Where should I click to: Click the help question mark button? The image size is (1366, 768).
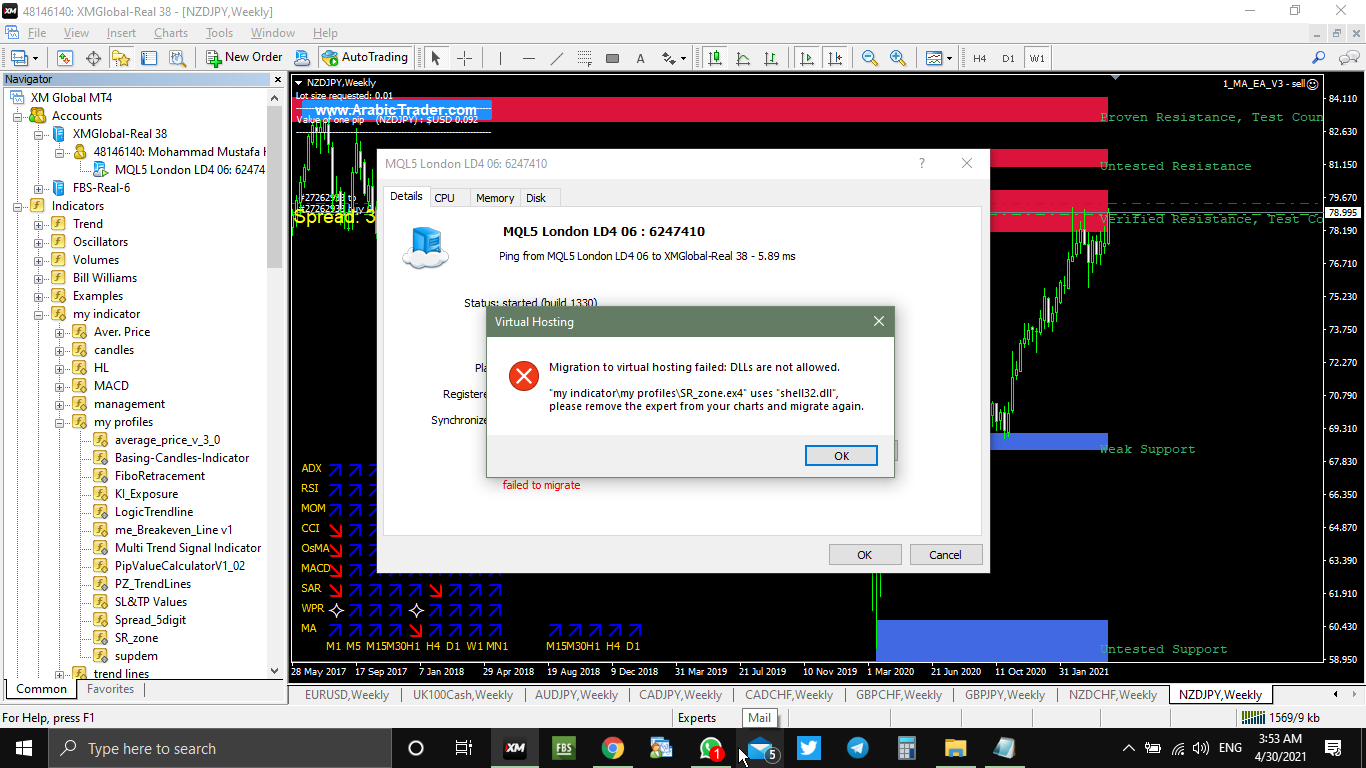922,164
